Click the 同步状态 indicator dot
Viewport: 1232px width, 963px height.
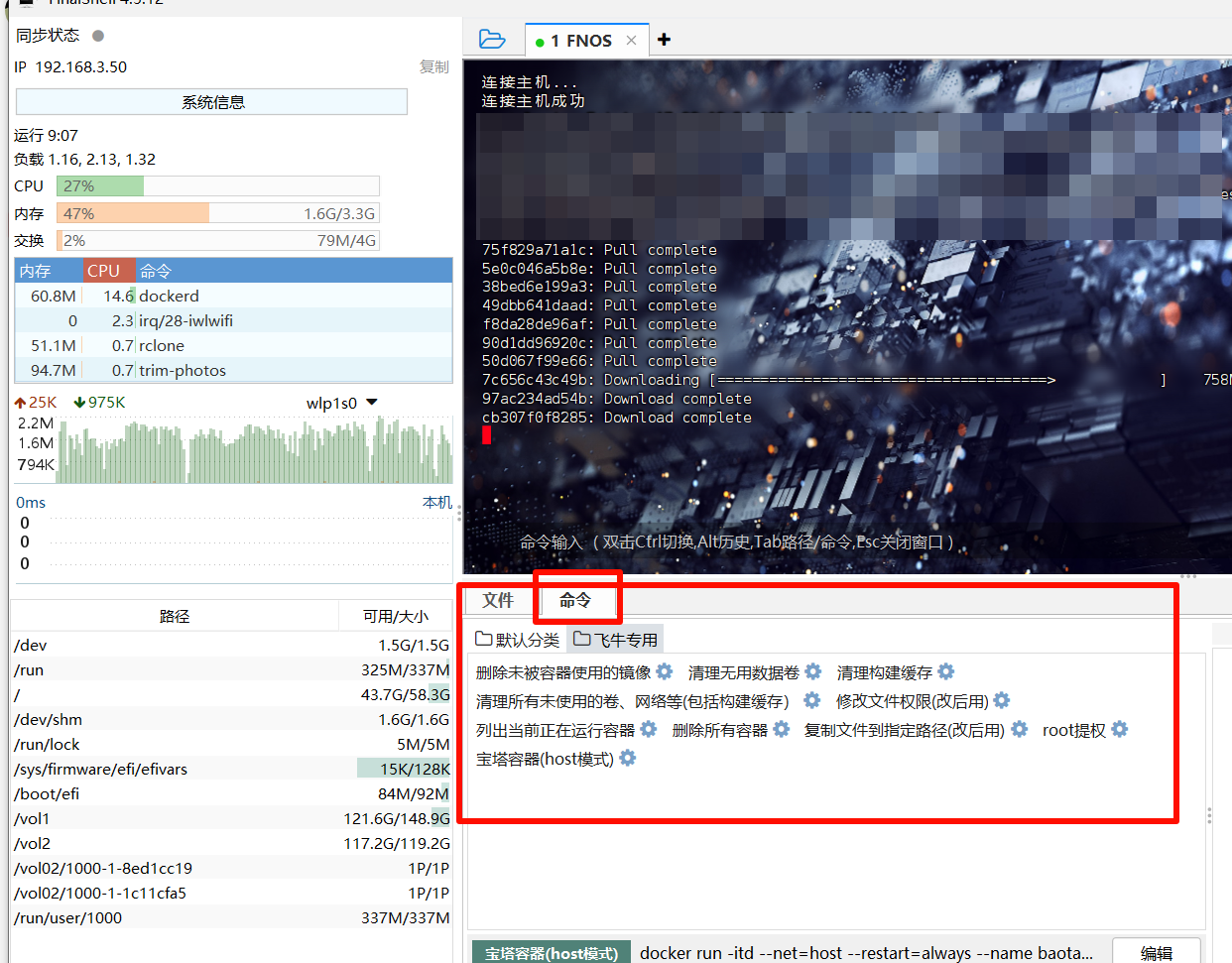98,36
